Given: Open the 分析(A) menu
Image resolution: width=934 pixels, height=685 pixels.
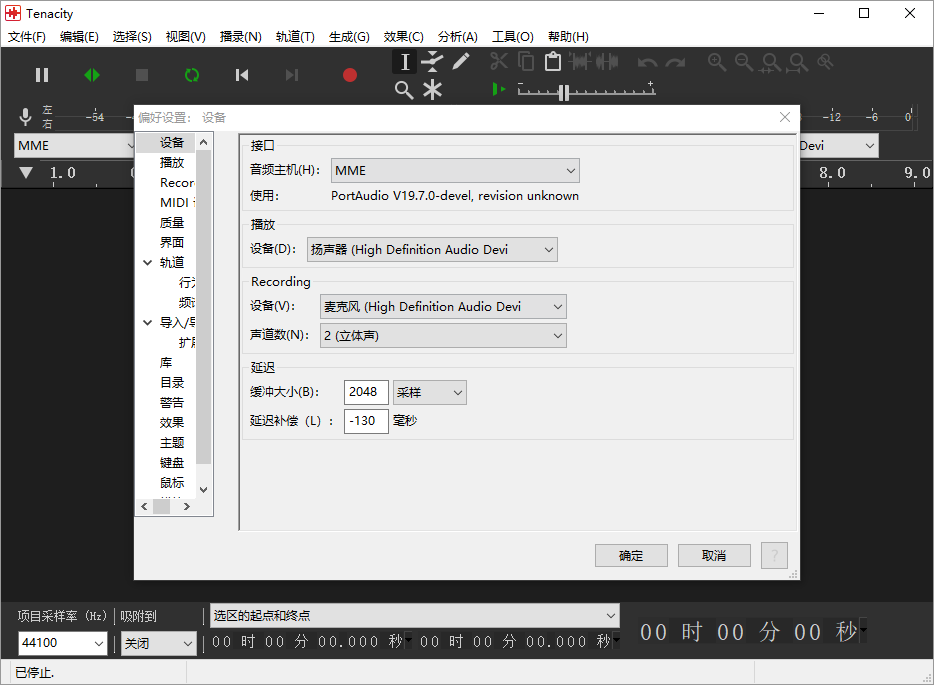Looking at the screenshot, I should click(x=457, y=37).
